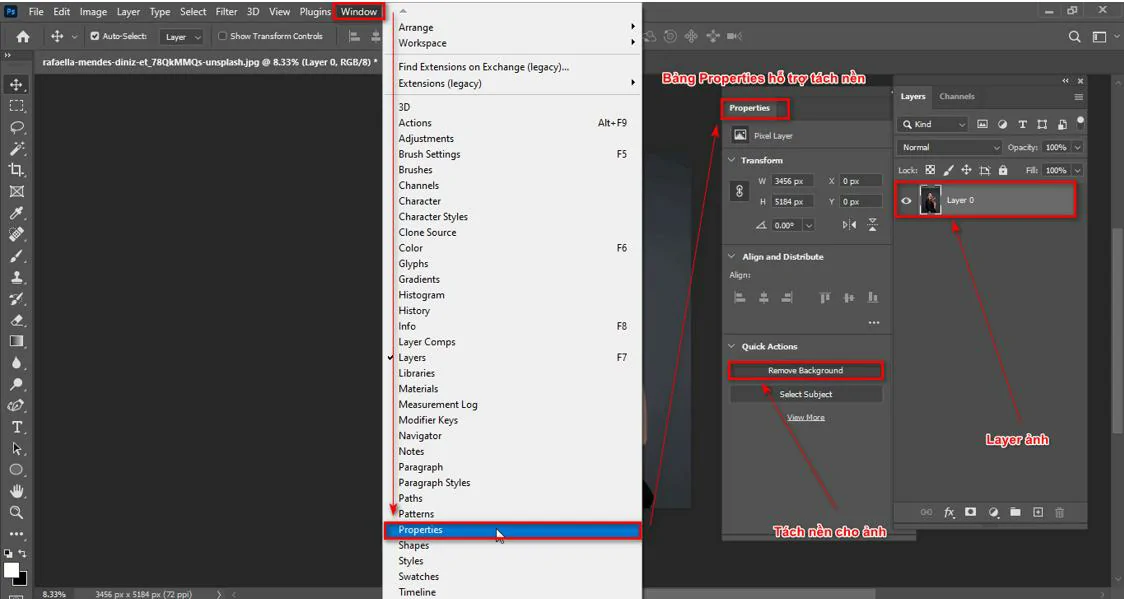Switch to the Channels tab
The image size is (1124, 599).
click(957, 96)
